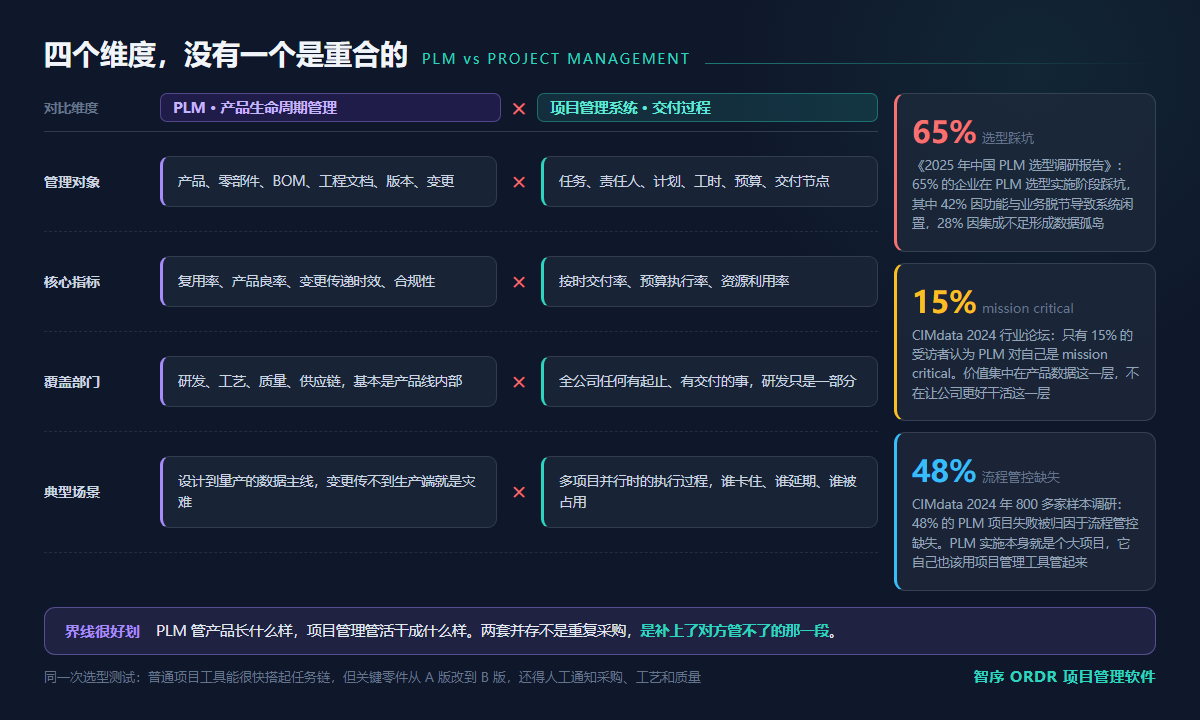The width and height of the screenshot is (1200, 720).
Task: Click the '管理对象' row label
Action: [x=72, y=182]
